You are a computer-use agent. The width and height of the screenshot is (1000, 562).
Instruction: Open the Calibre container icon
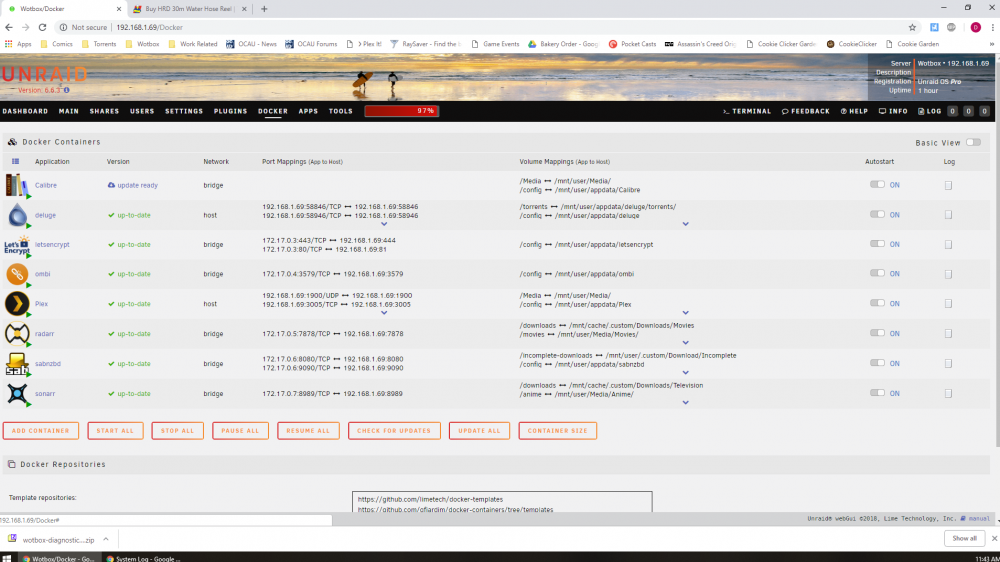(17, 185)
